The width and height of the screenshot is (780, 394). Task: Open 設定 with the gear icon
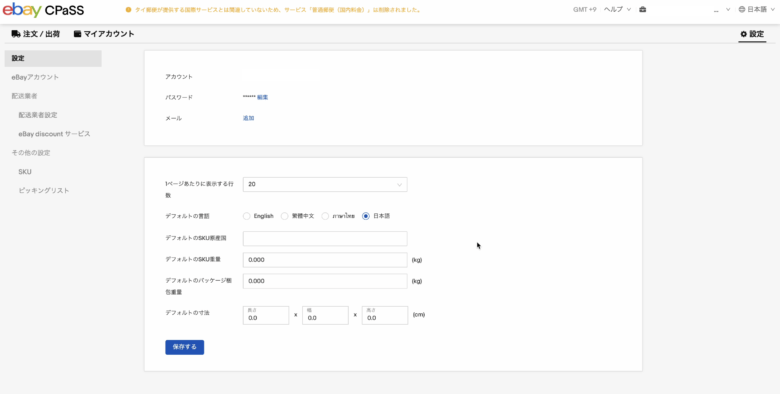click(x=752, y=34)
